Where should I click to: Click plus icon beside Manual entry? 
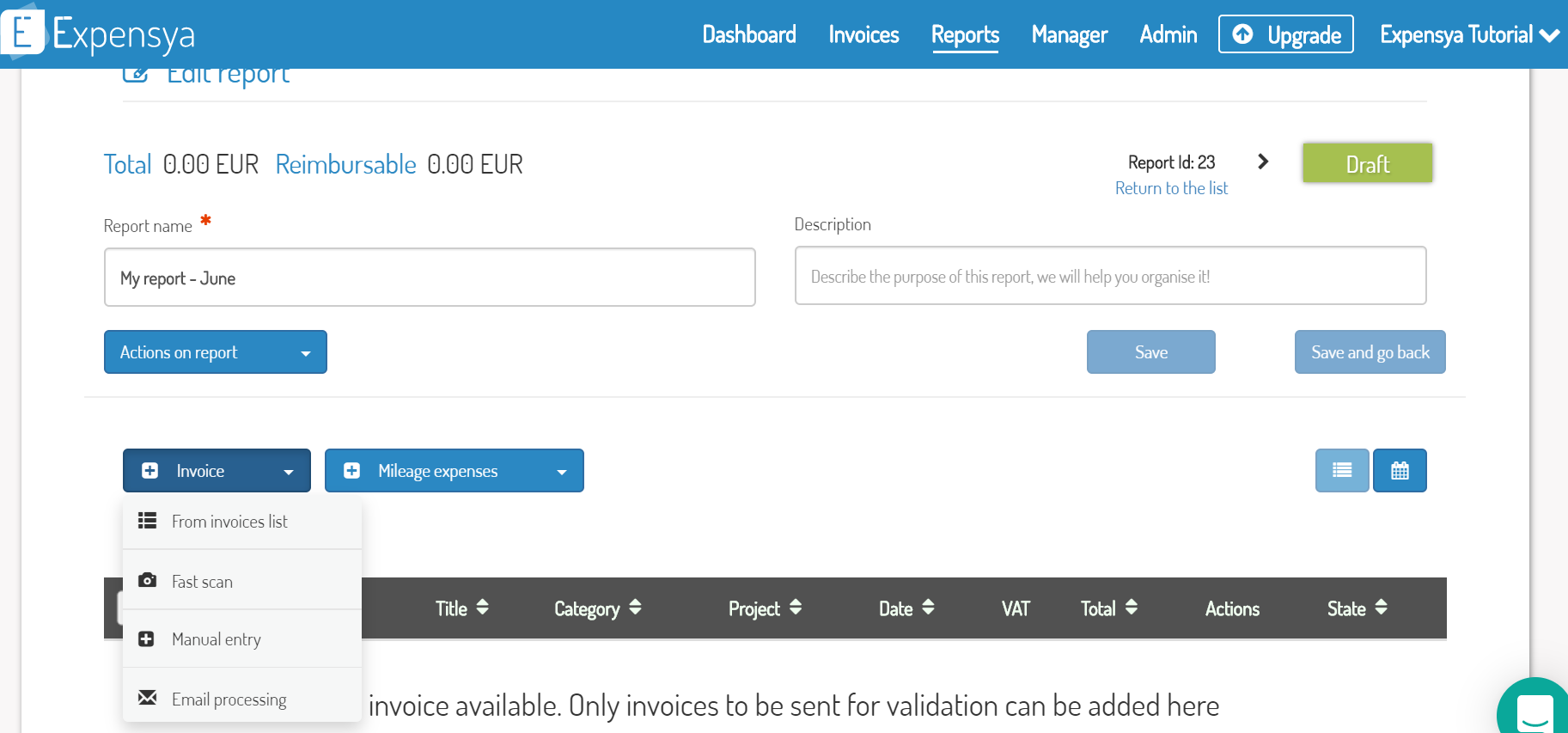point(146,638)
